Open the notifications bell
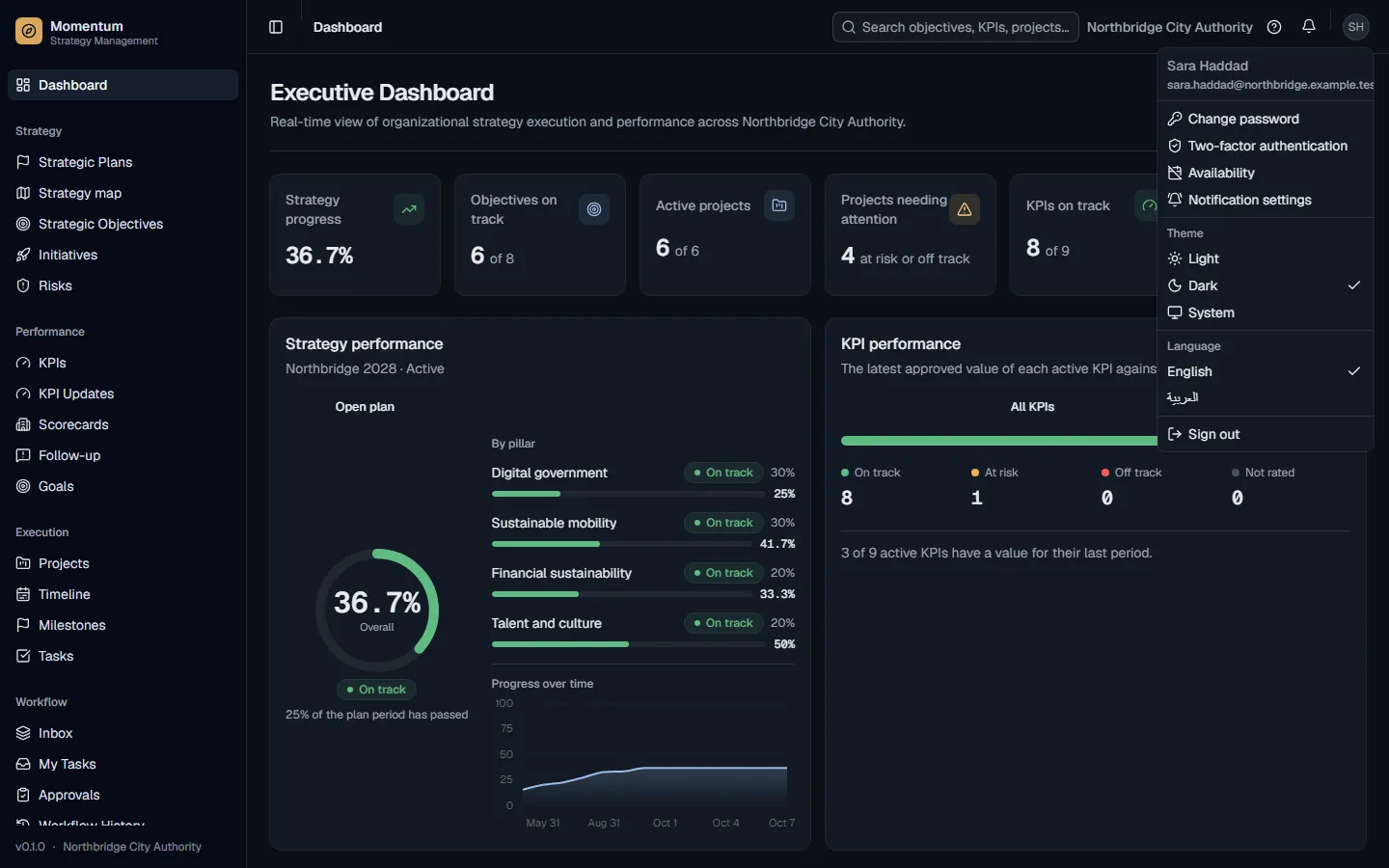Image resolution: width=1389 pixels, height=868 pixels. tap(1309, 27)
